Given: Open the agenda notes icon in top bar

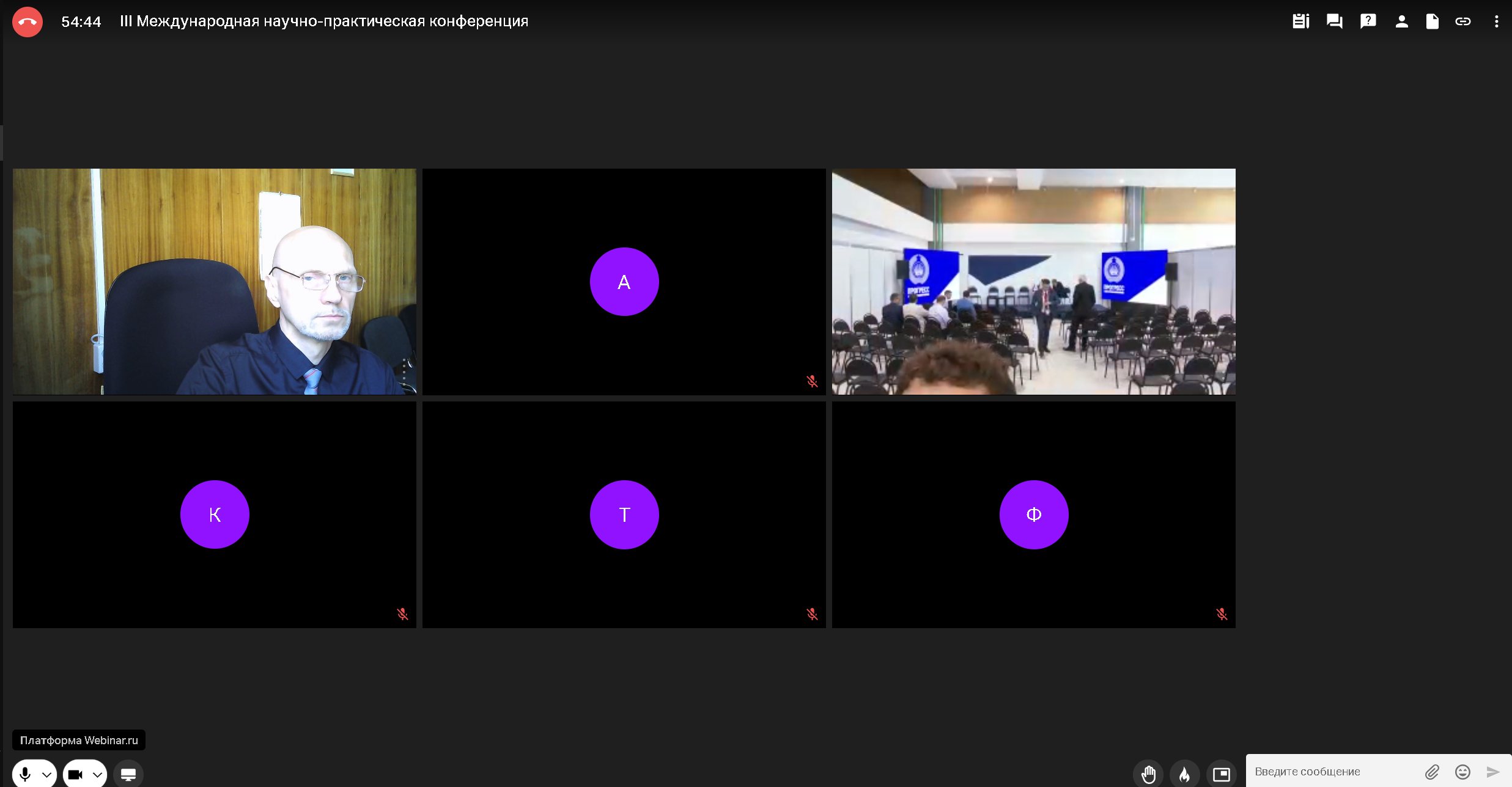Looking at the screenshot, I should click(x=1300, y=21).
